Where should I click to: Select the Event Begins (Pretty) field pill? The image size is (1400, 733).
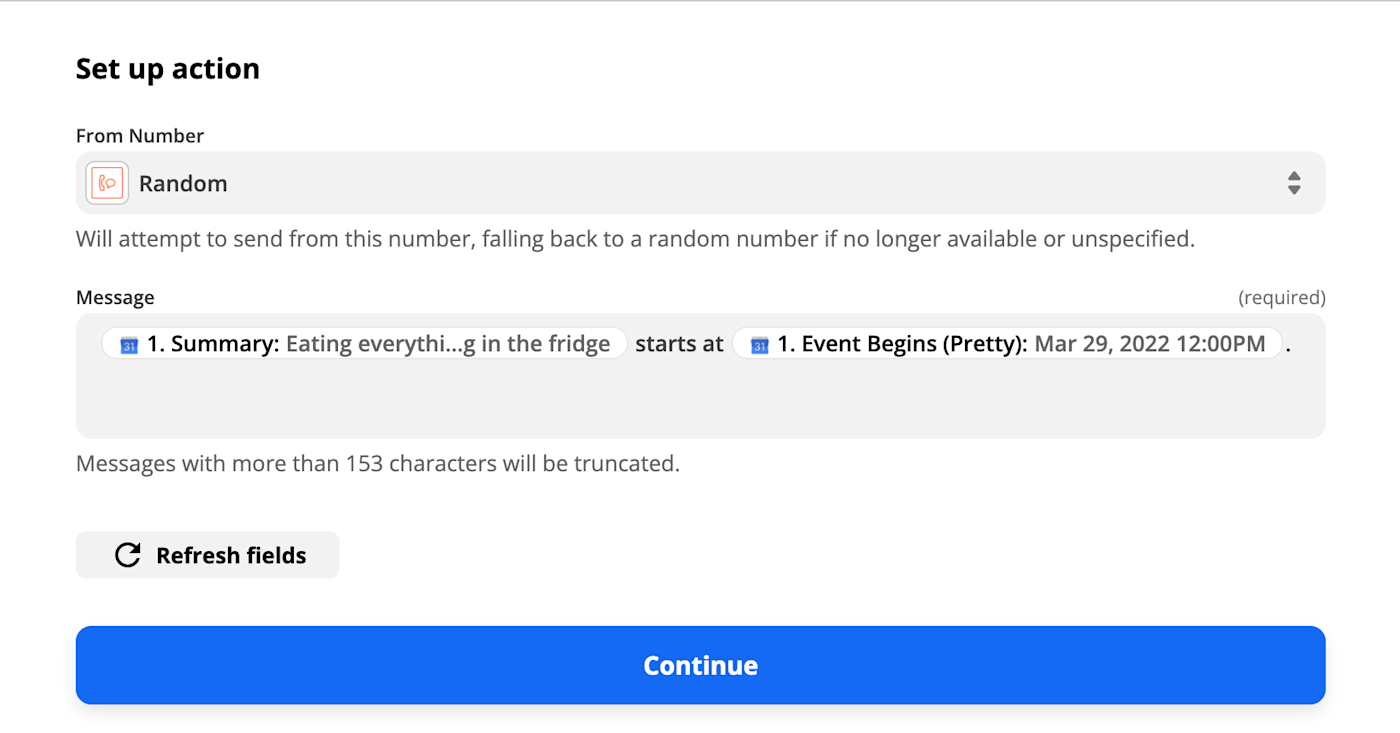(x=1006, y=344)
